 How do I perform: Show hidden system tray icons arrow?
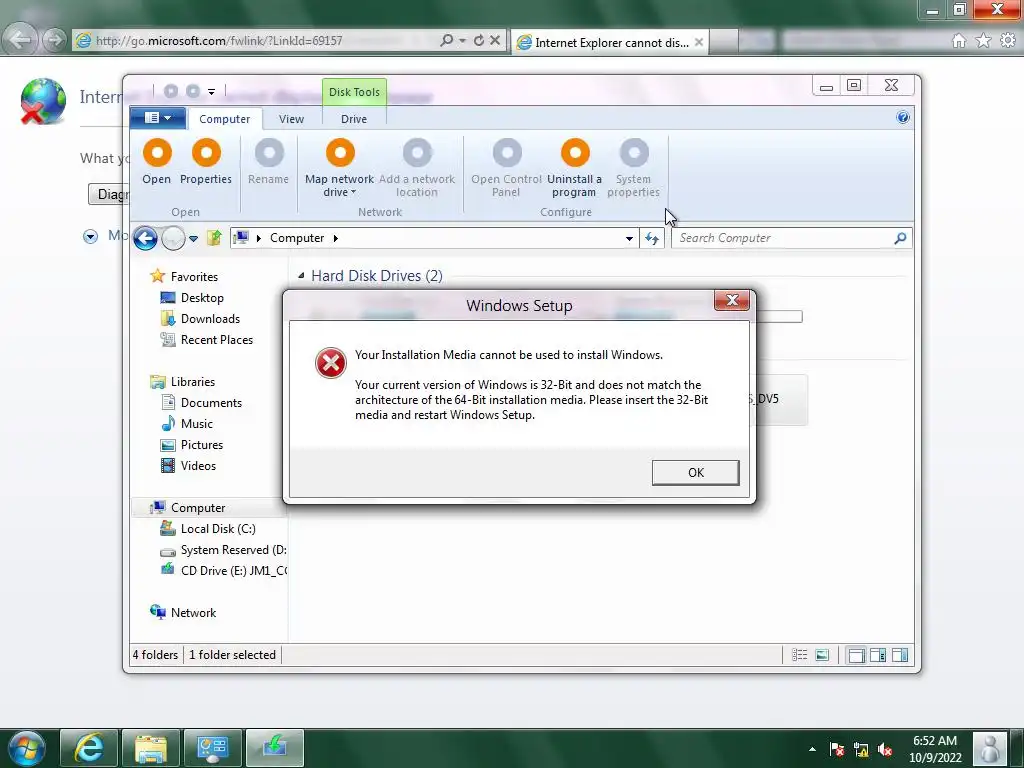[x=812, y=750]
